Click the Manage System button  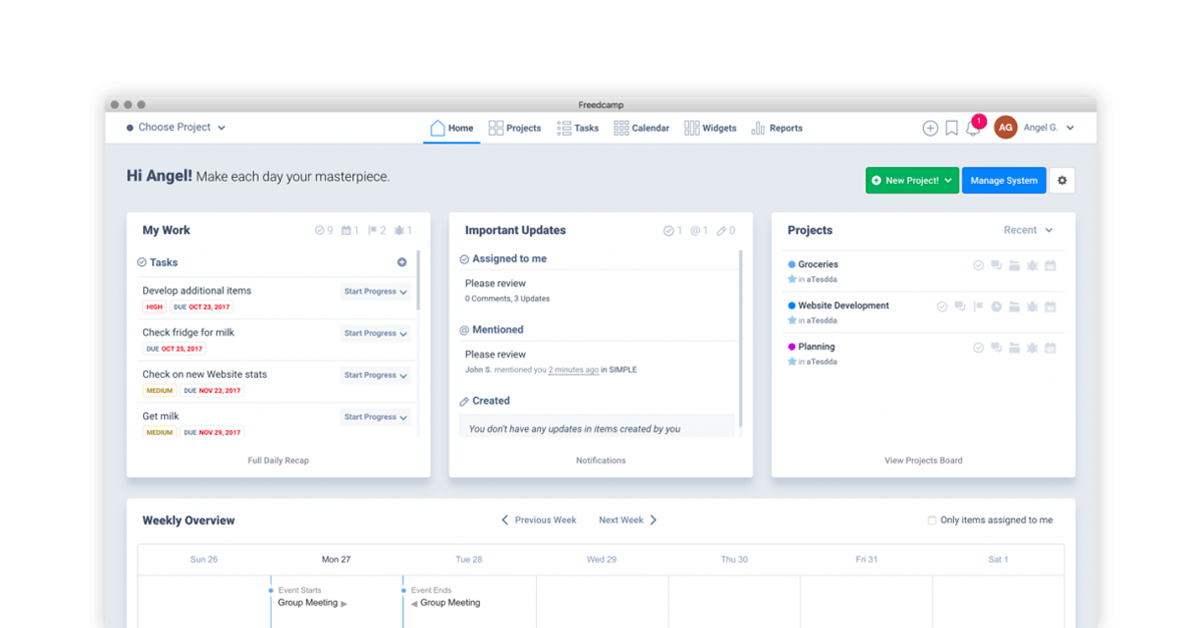coord(1004,181)
